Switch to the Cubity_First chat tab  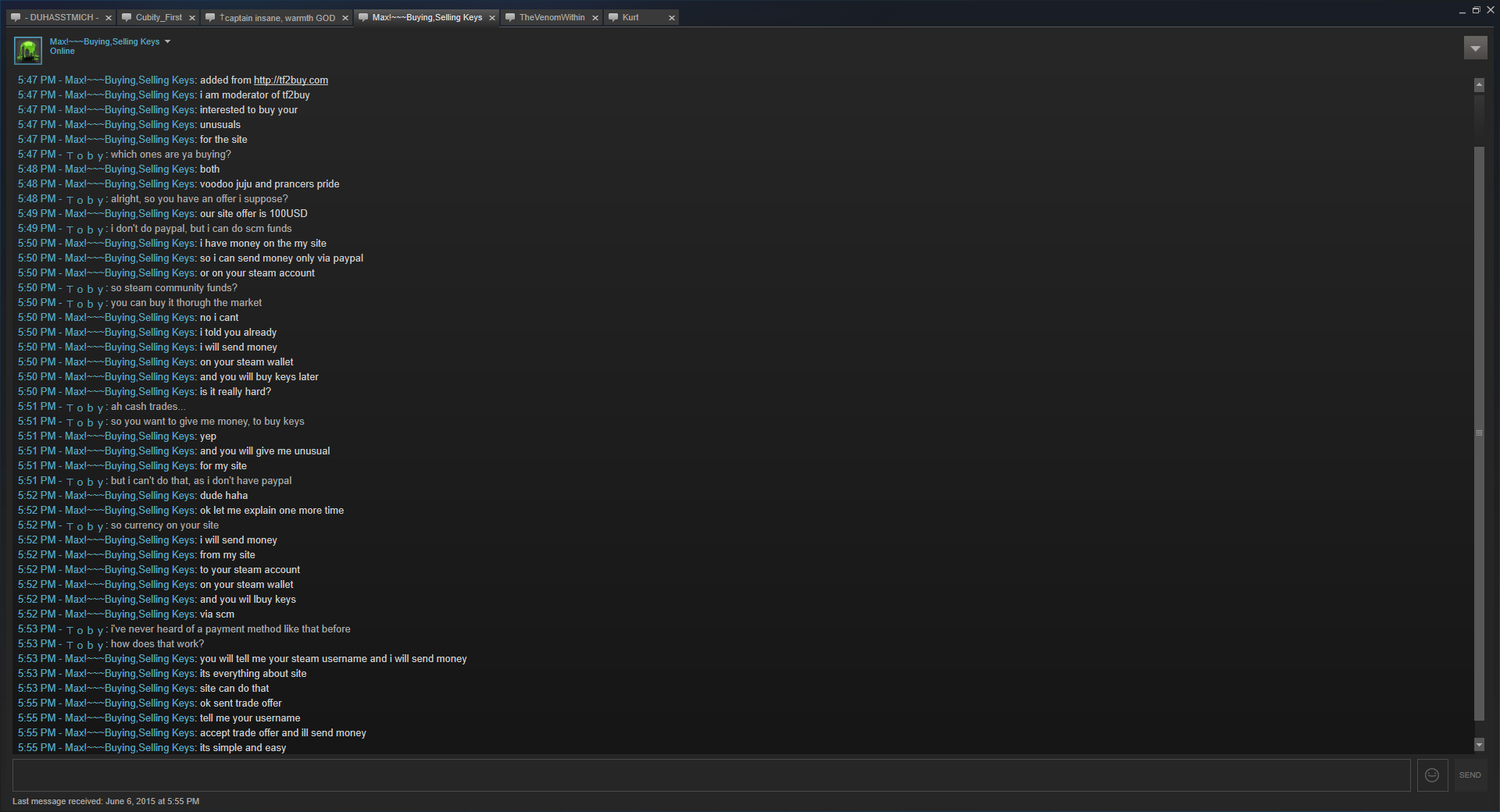pyautogui.click(x=159, y=17)
